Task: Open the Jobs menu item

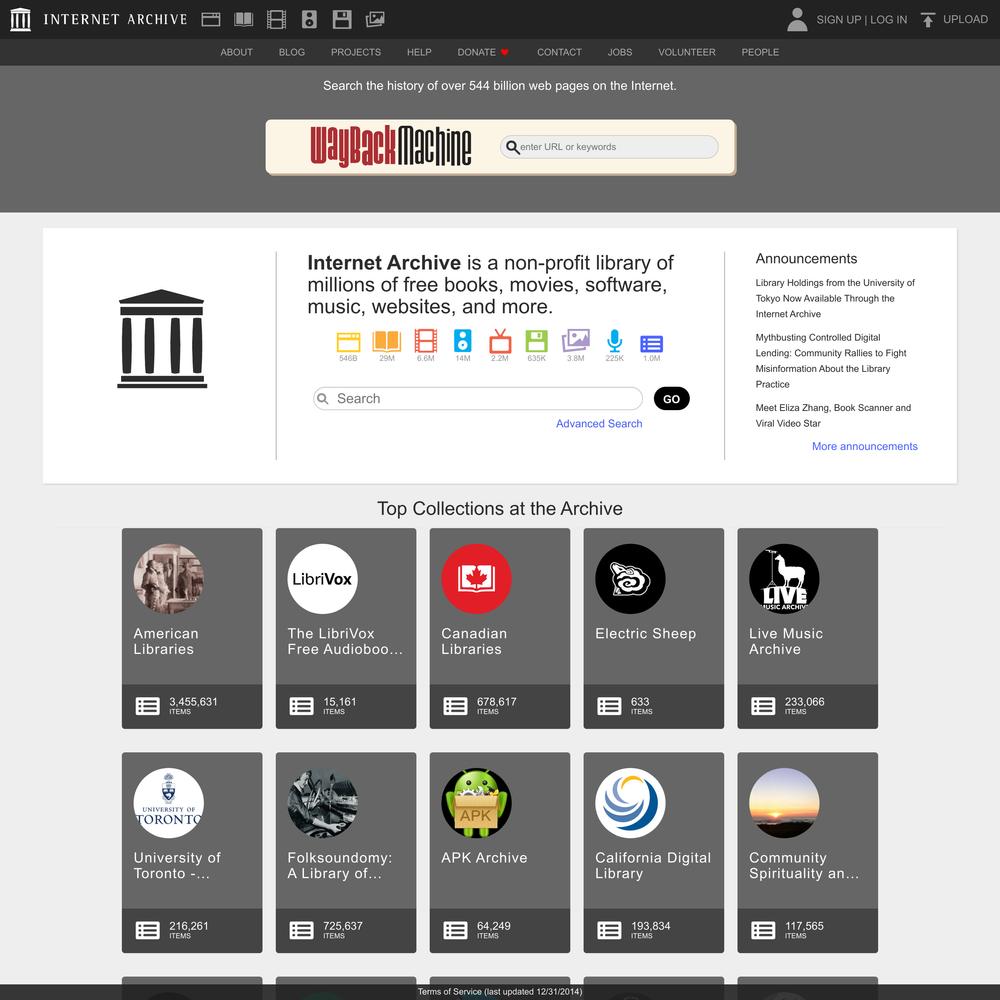Action: pos(620,52)
